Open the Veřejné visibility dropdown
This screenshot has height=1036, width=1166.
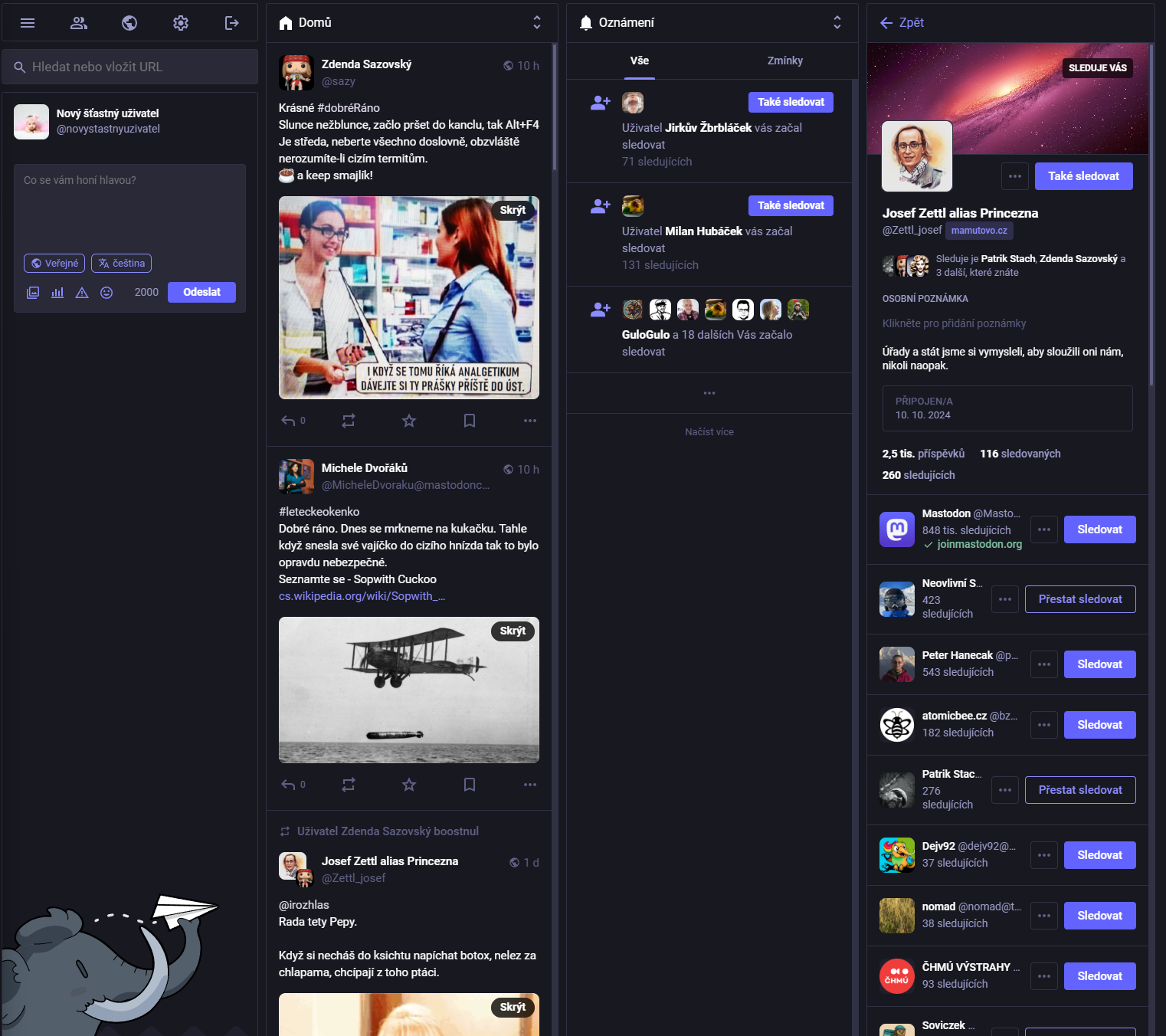(54, 264)
